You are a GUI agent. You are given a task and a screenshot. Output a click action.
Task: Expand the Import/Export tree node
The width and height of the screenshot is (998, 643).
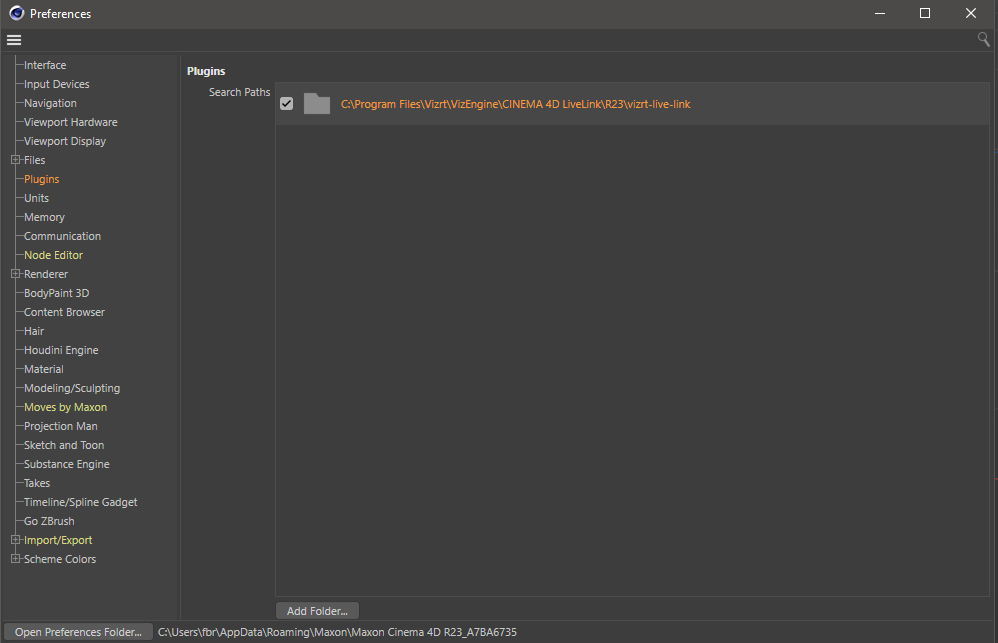[15, 540]
